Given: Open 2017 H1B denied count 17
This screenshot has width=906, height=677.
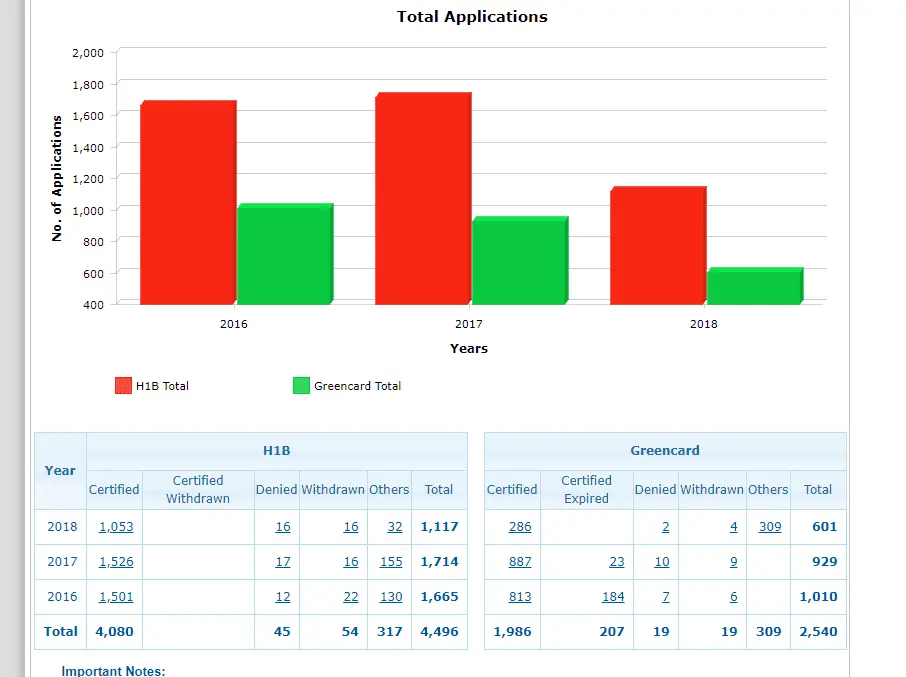Looking at the screenshot, I should pyautogui.click(x=283, y=562).
